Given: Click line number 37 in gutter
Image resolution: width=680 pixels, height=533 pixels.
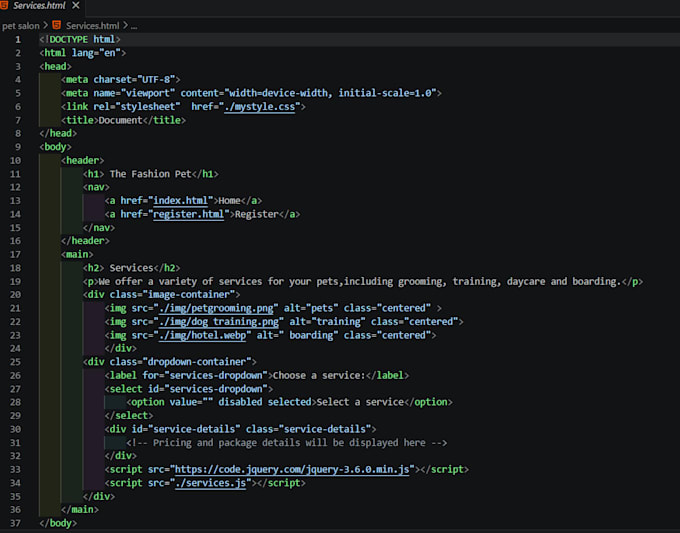Looking at the screenshot, I should [15, 523].
